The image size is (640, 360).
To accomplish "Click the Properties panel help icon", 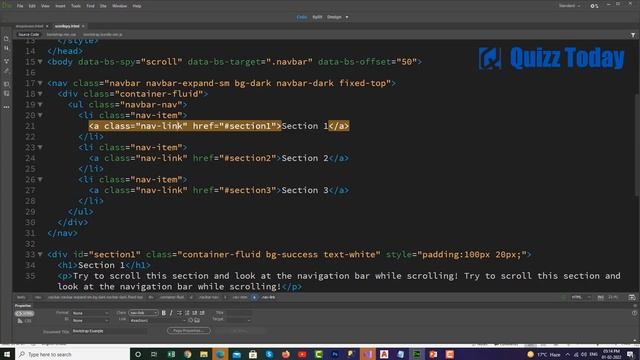I will click(634, 313).
